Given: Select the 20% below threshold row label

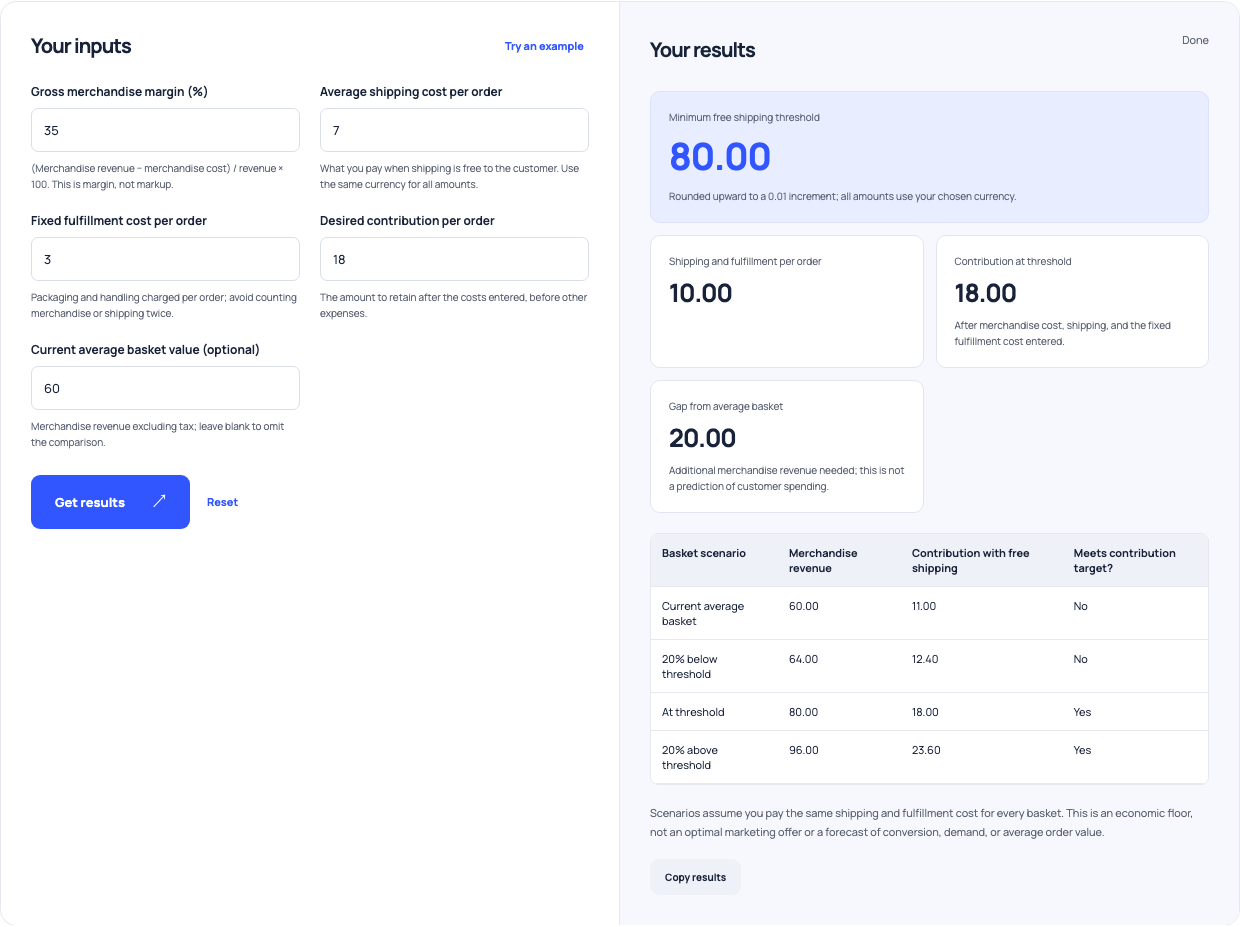Looking at the screenshot, I should (x=689, y=666).
